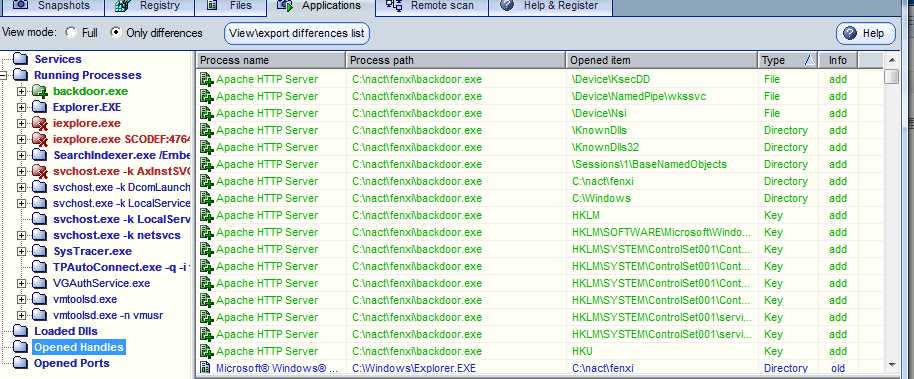Screen dimensions: 914x379
Task: Open the Help & Register tab
Action: coord(550,6)
